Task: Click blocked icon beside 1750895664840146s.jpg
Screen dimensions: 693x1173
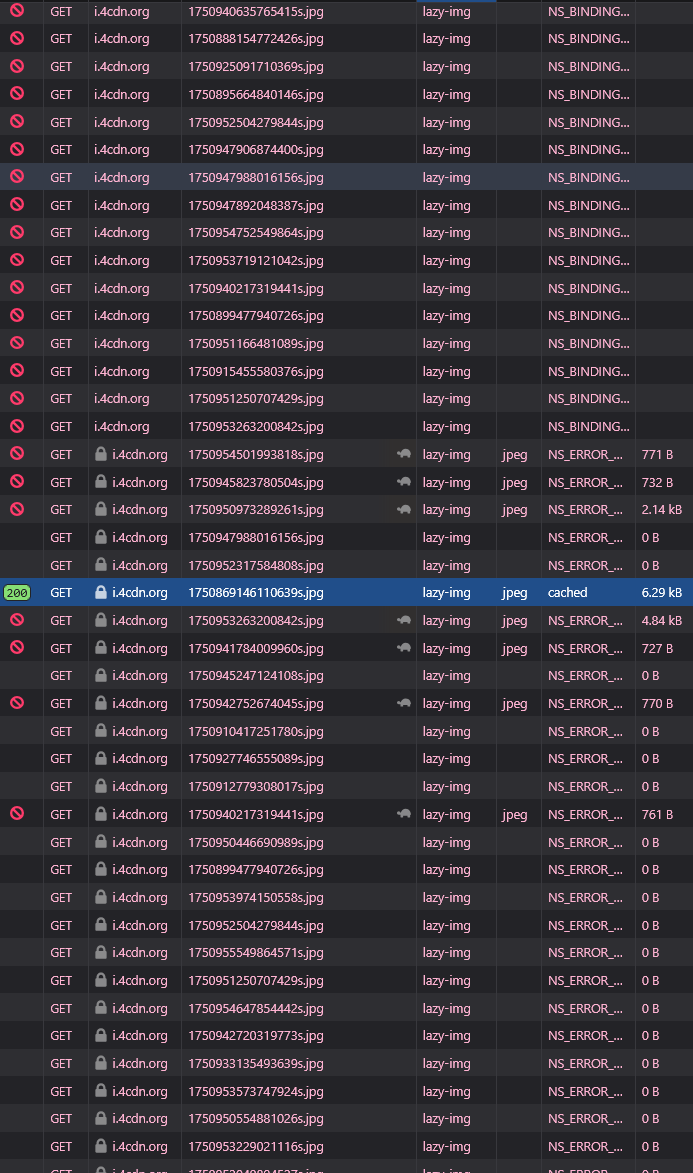Action: (x=16, y=94)
